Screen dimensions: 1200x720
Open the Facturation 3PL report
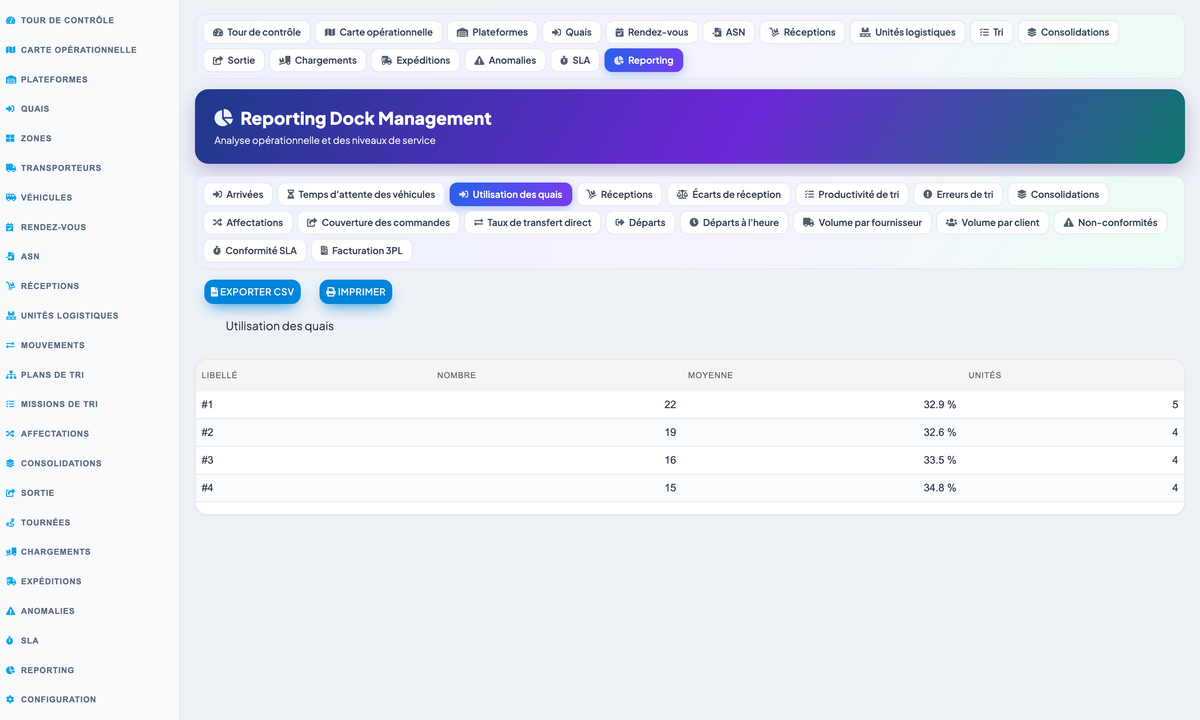point(361,250)
